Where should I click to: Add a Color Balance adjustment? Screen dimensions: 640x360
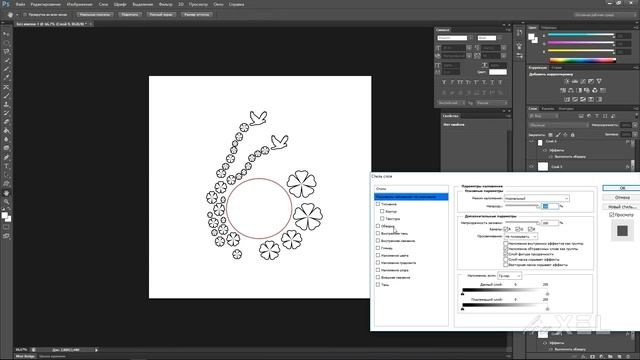click(571, 90)
